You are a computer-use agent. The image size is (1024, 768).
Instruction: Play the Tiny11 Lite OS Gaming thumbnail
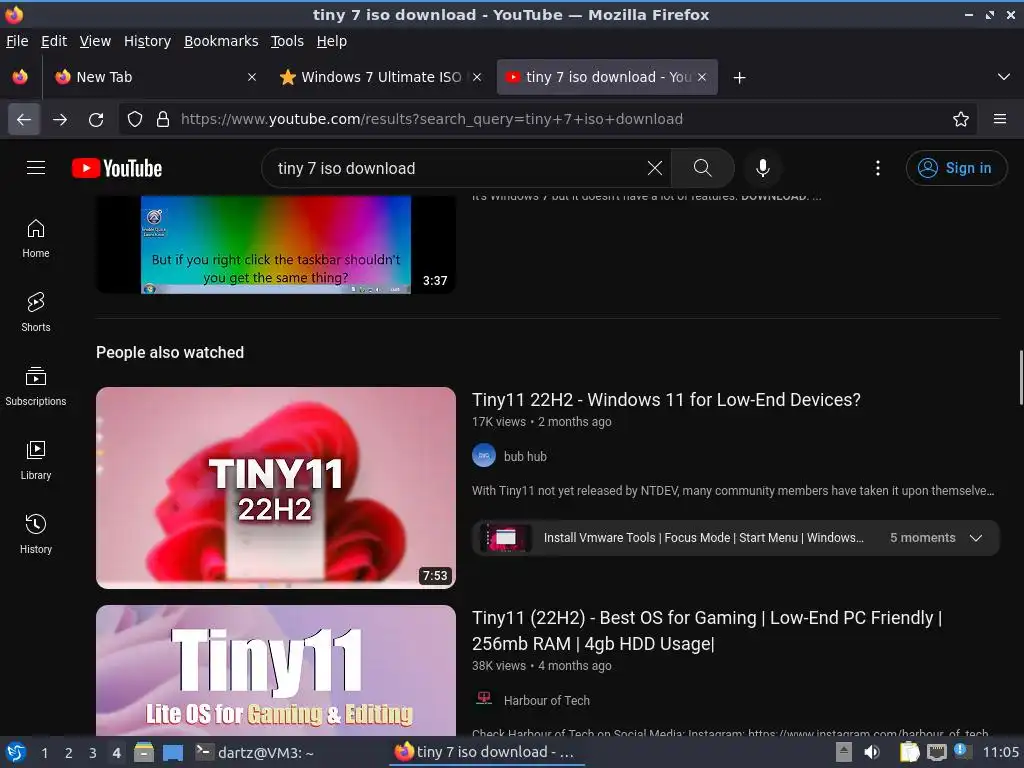276,671
